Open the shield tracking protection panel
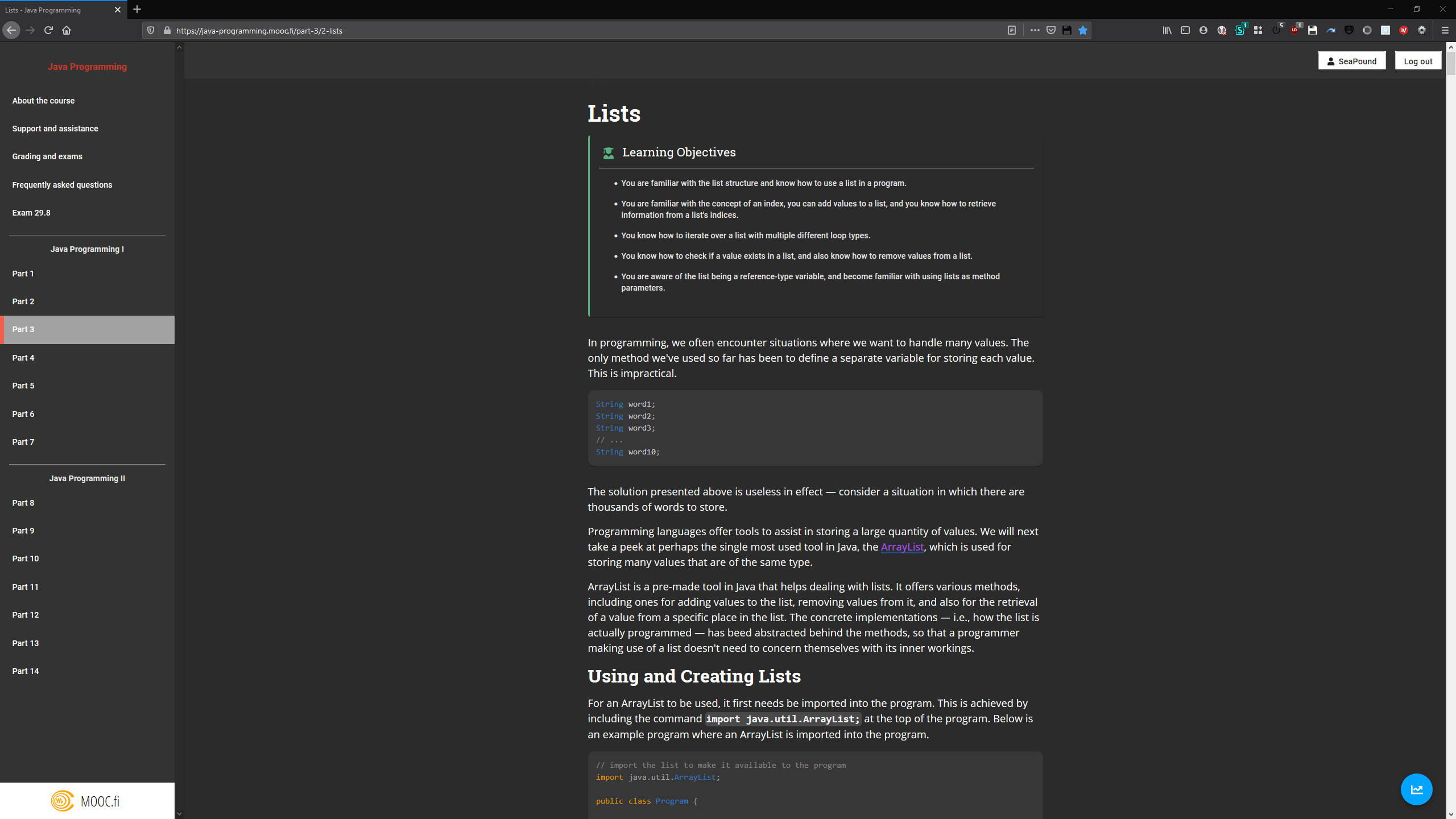 pos(150,30)
